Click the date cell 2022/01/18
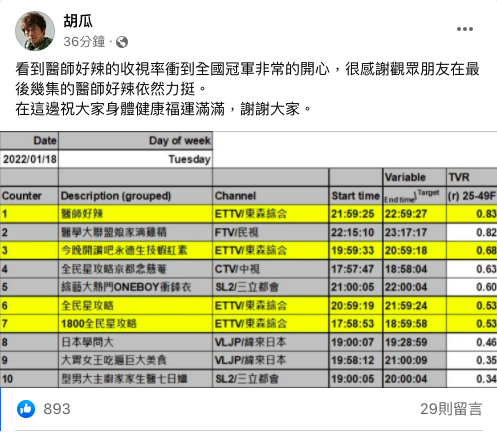Screen dimensions: 497x432 [29, 159]
